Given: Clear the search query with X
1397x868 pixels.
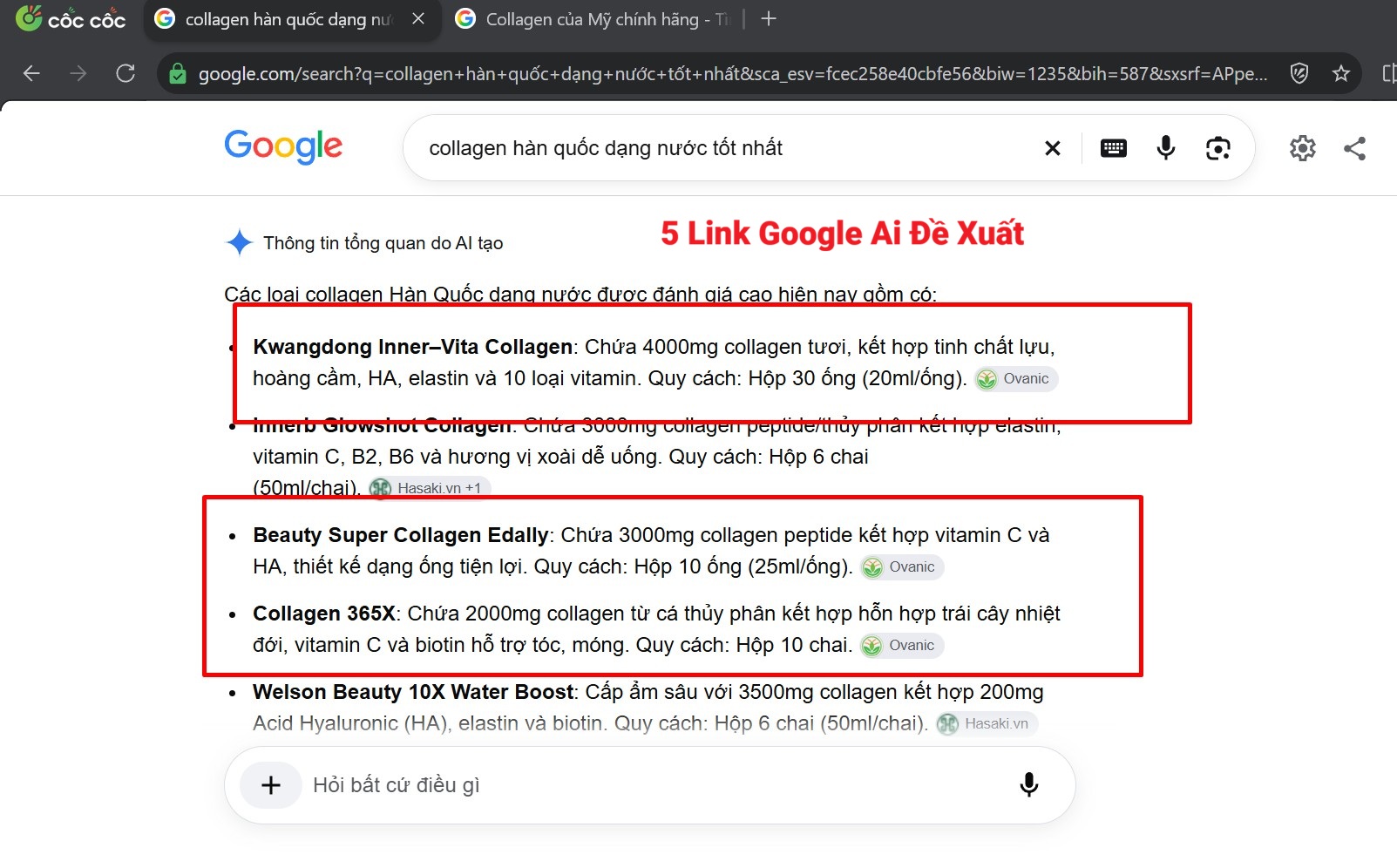Looking at the screenshot, I should pos(1053,148).
